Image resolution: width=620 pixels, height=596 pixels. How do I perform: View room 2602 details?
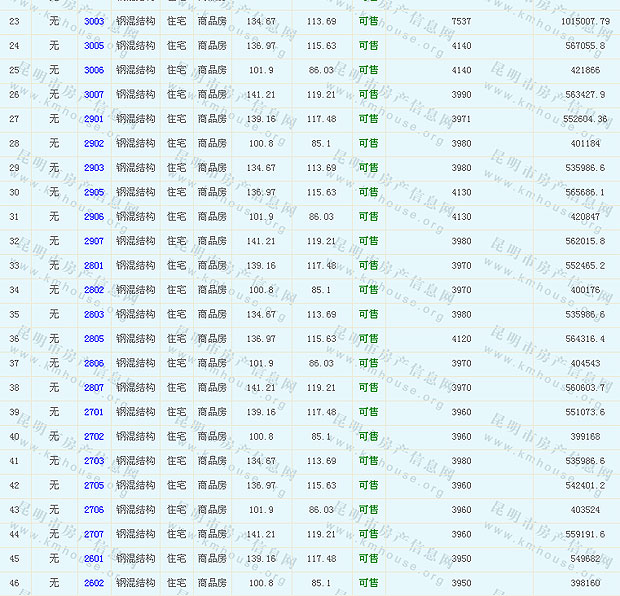pyautogui.click(x=94, y=583)
